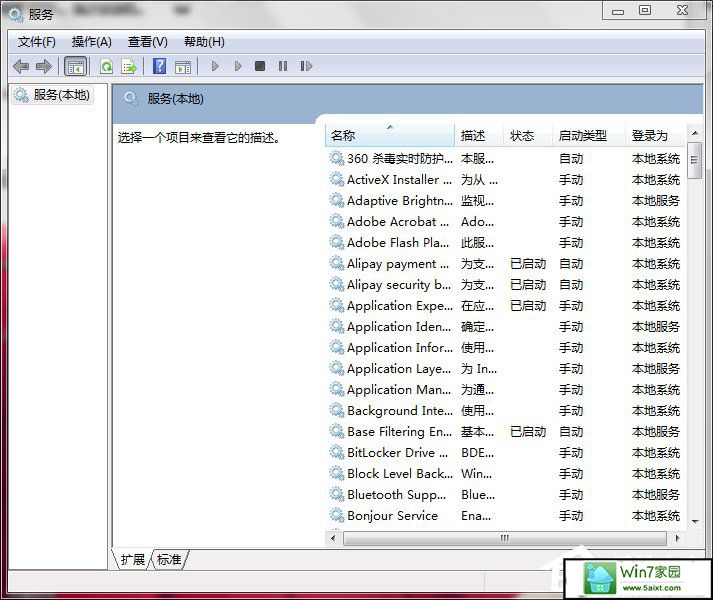Select the Alipay payment service
The image size is (713, 600).
pyautogui.click(x=505, y=263)
